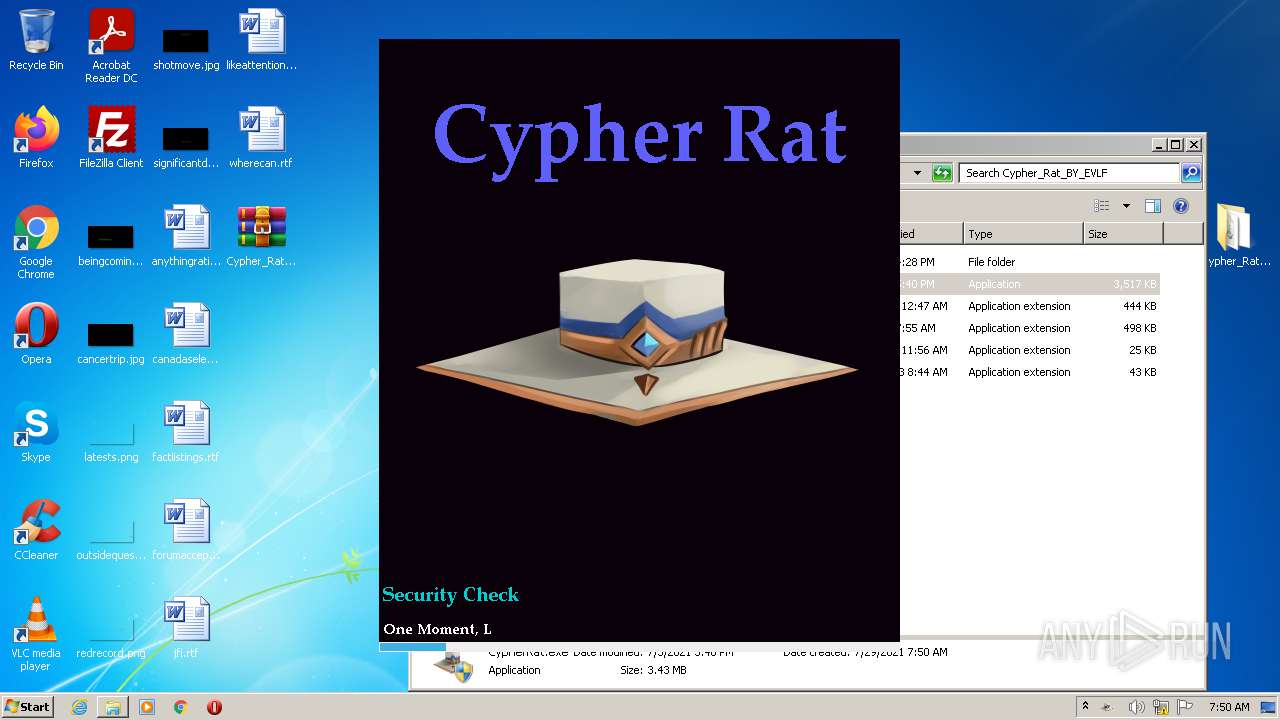
Task: Select the Cypher_Rat WinRAR archive icon
Action: pyautogui.click(x=261, y=236)
